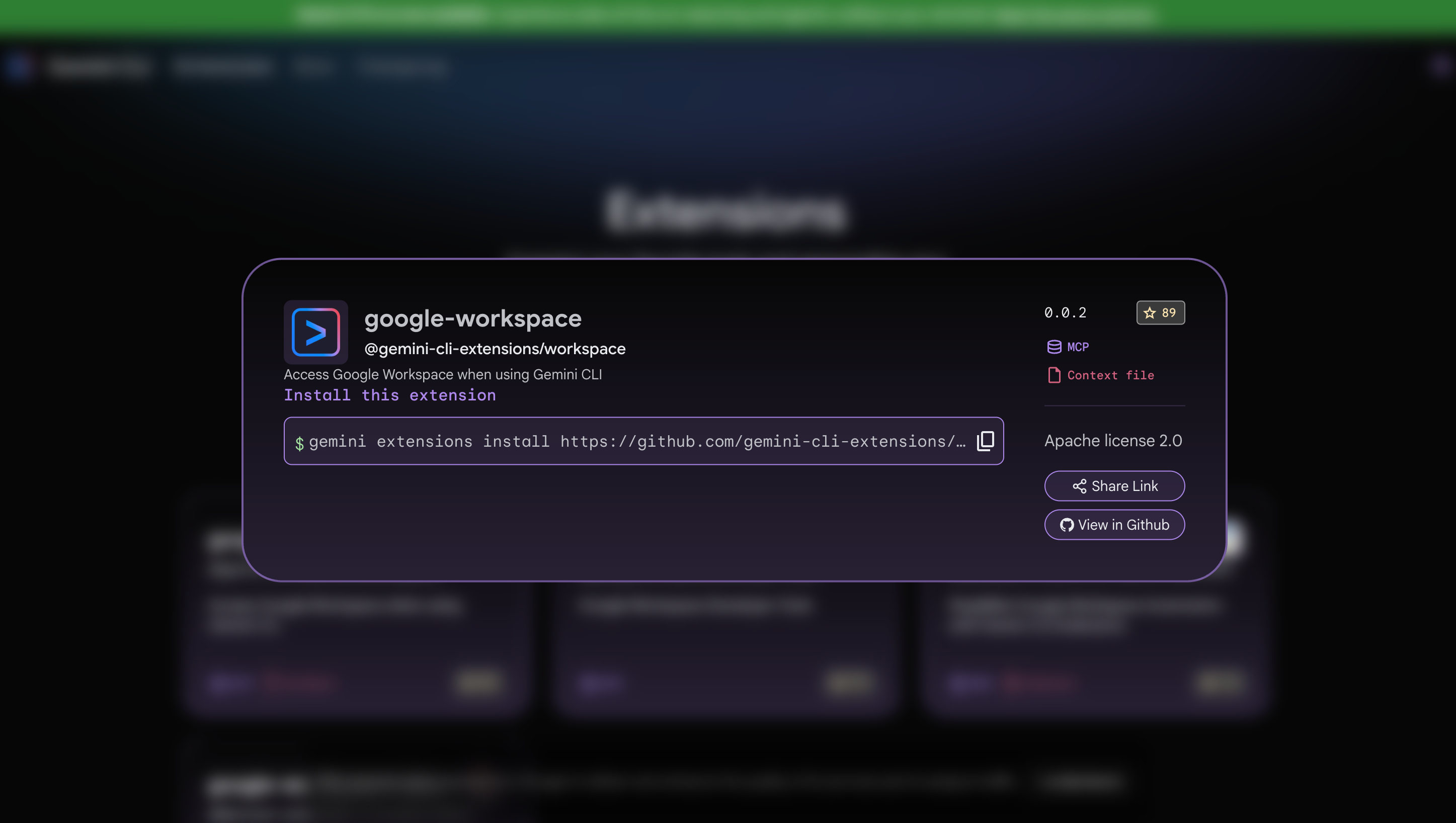Click the Install this extension heading
1456x823 pixels.
(x=390, y=395)
